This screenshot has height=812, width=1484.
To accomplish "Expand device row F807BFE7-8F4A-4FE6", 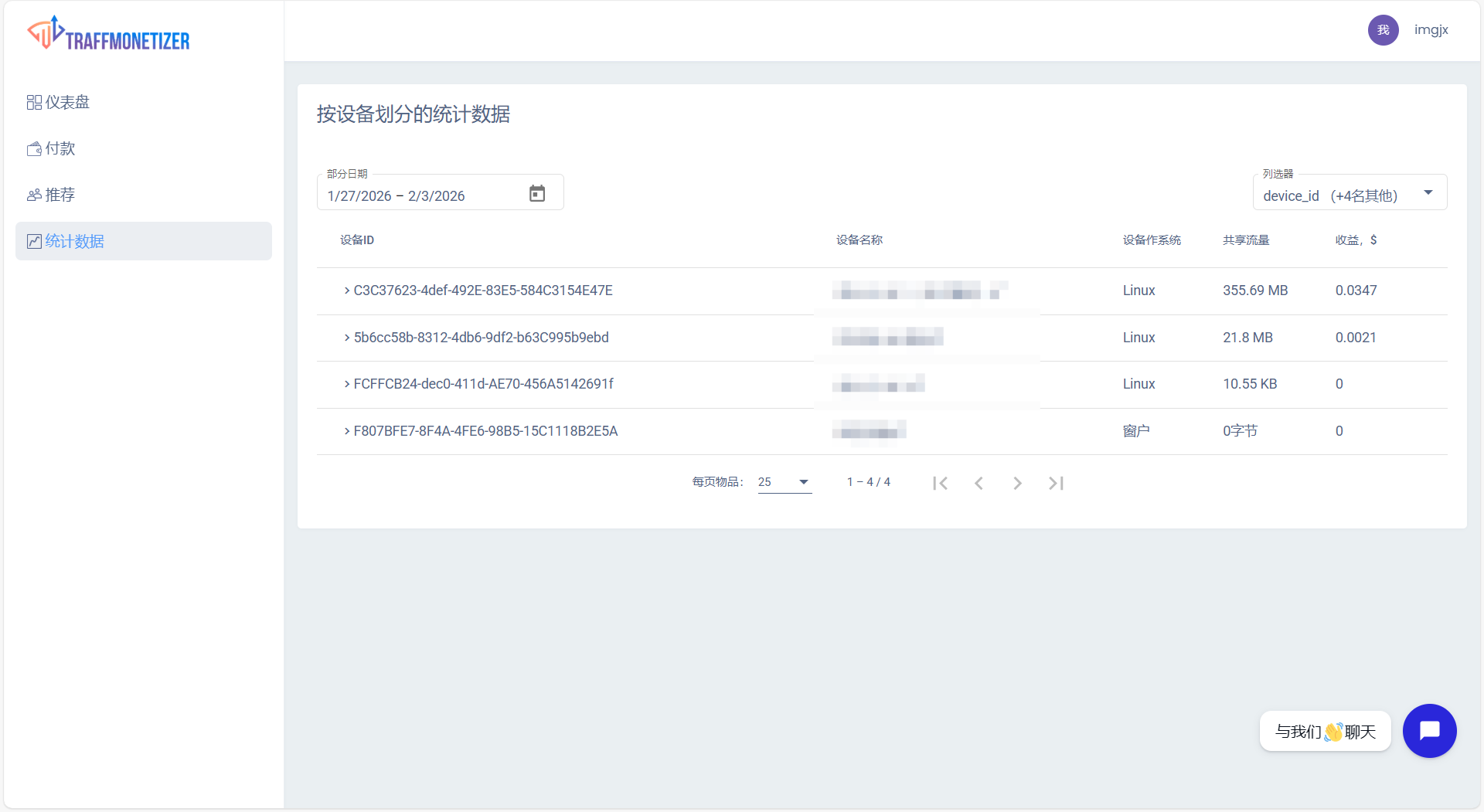I will pos(347,431).
